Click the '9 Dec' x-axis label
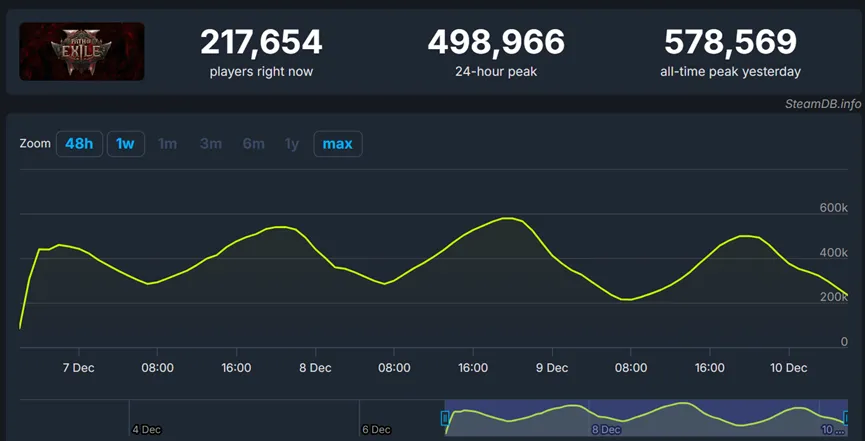Image resolution: width=865 pixels, height=441 pixels. (x=552, y=368)
